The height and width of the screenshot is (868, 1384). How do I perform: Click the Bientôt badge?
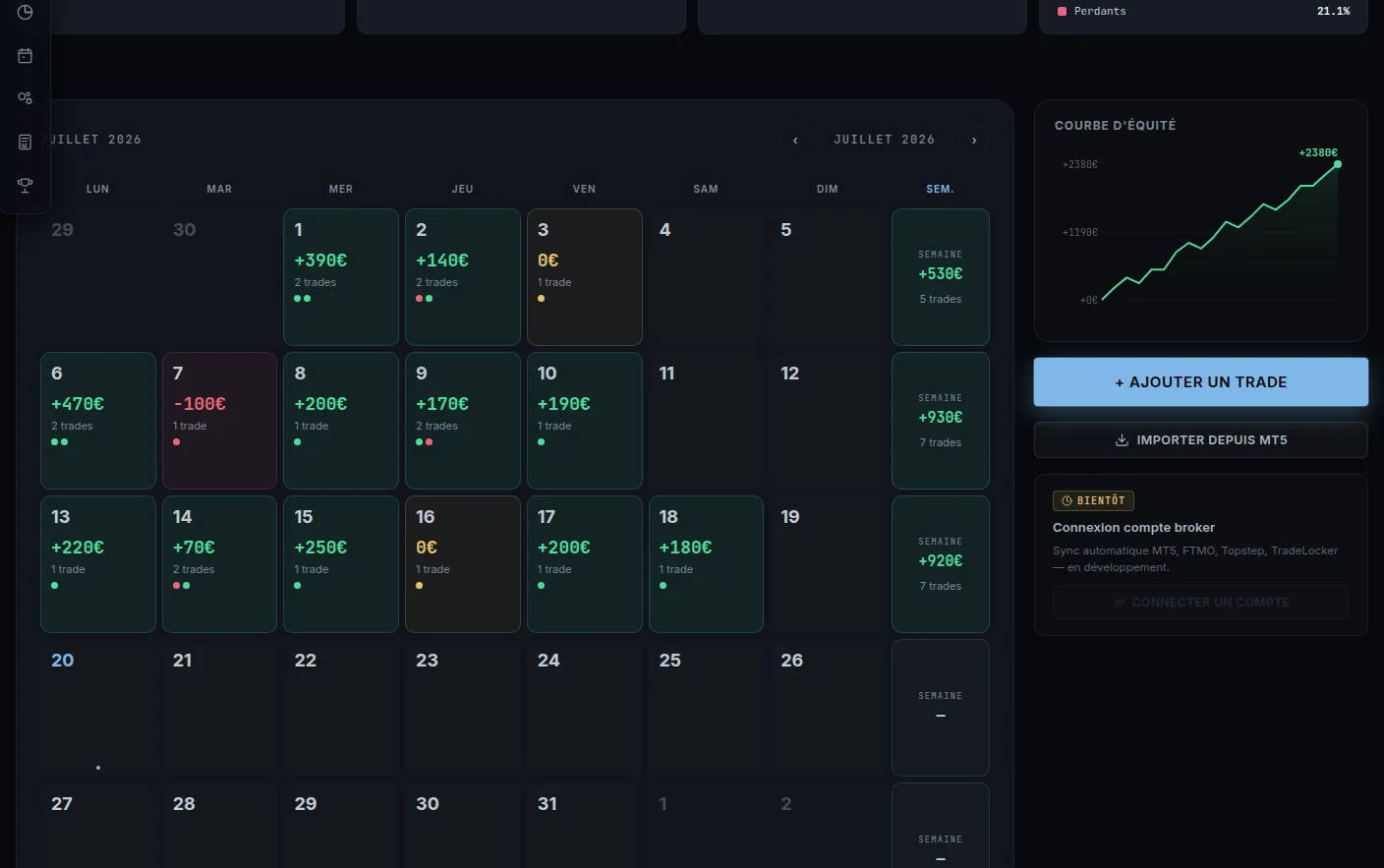pos(1093,500)
